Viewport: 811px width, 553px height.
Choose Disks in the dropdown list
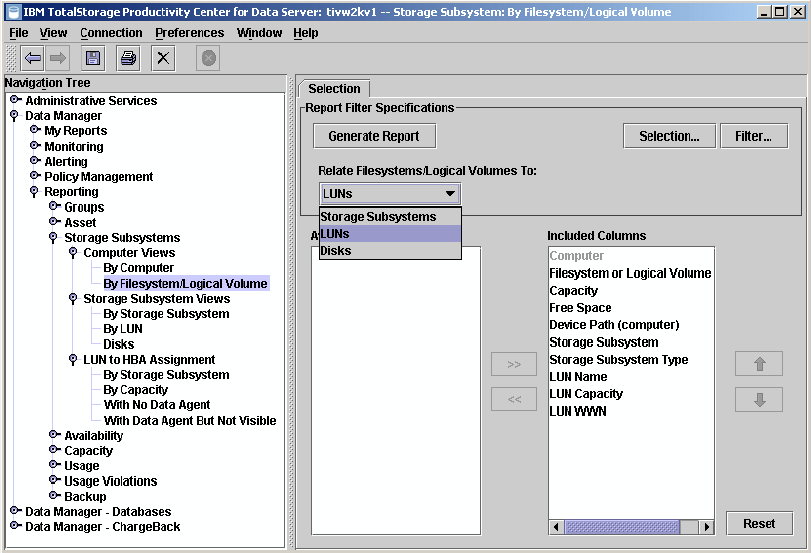(x=390, y=250)
